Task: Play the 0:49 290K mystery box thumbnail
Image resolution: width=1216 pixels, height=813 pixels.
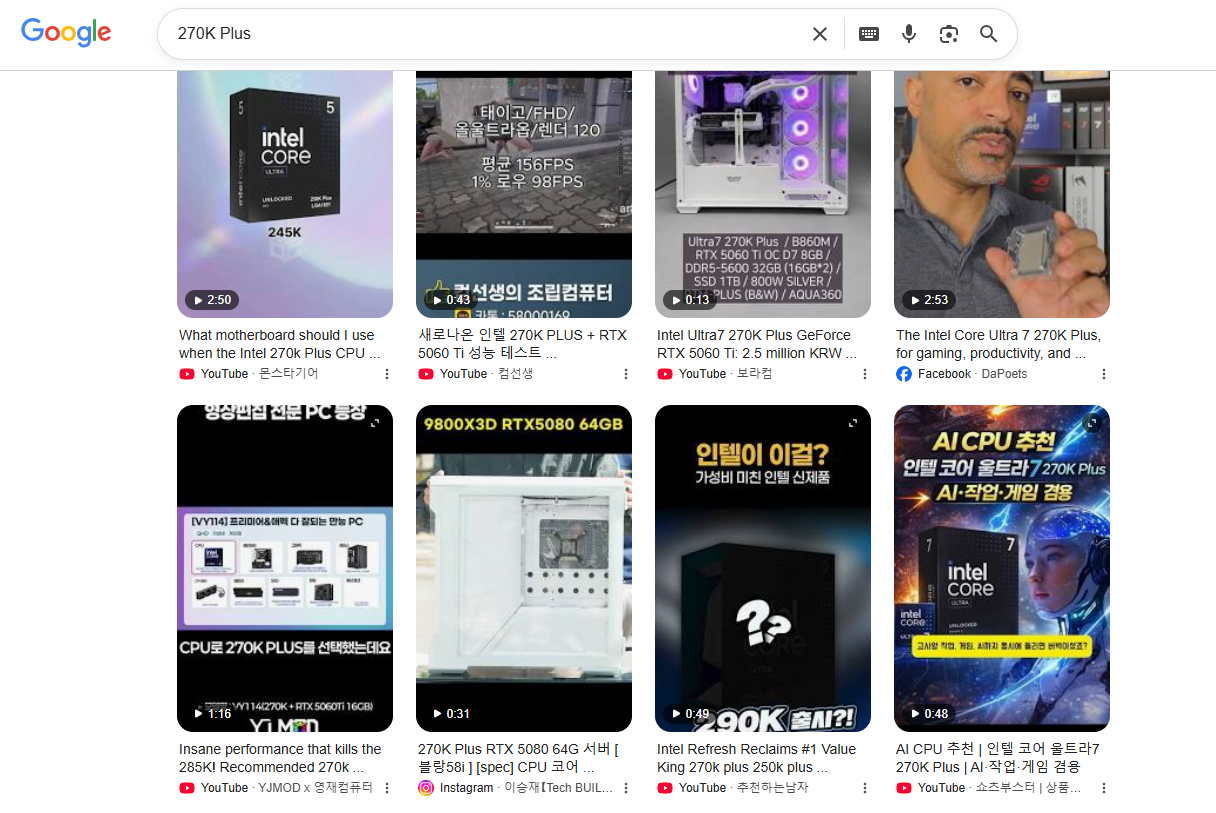Action: (763, 568)
